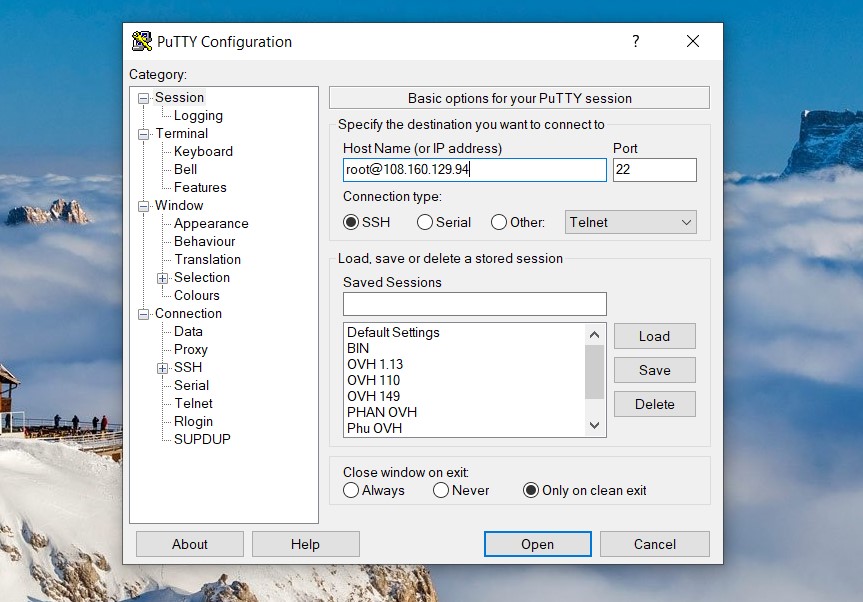Click the Cancel button
This screenshot has width=863, height=602.
654,544
